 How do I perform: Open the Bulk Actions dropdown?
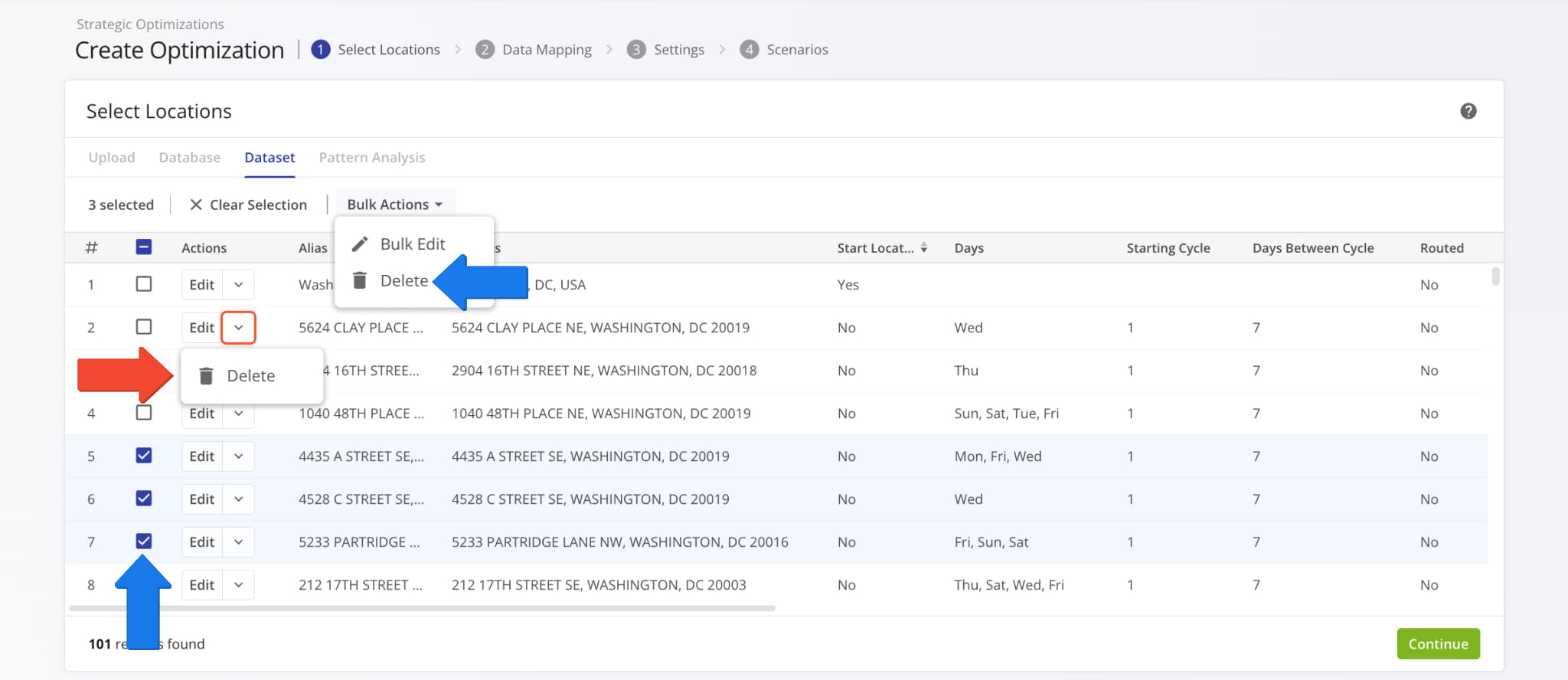pyautogui.click(x=395, y=204)
